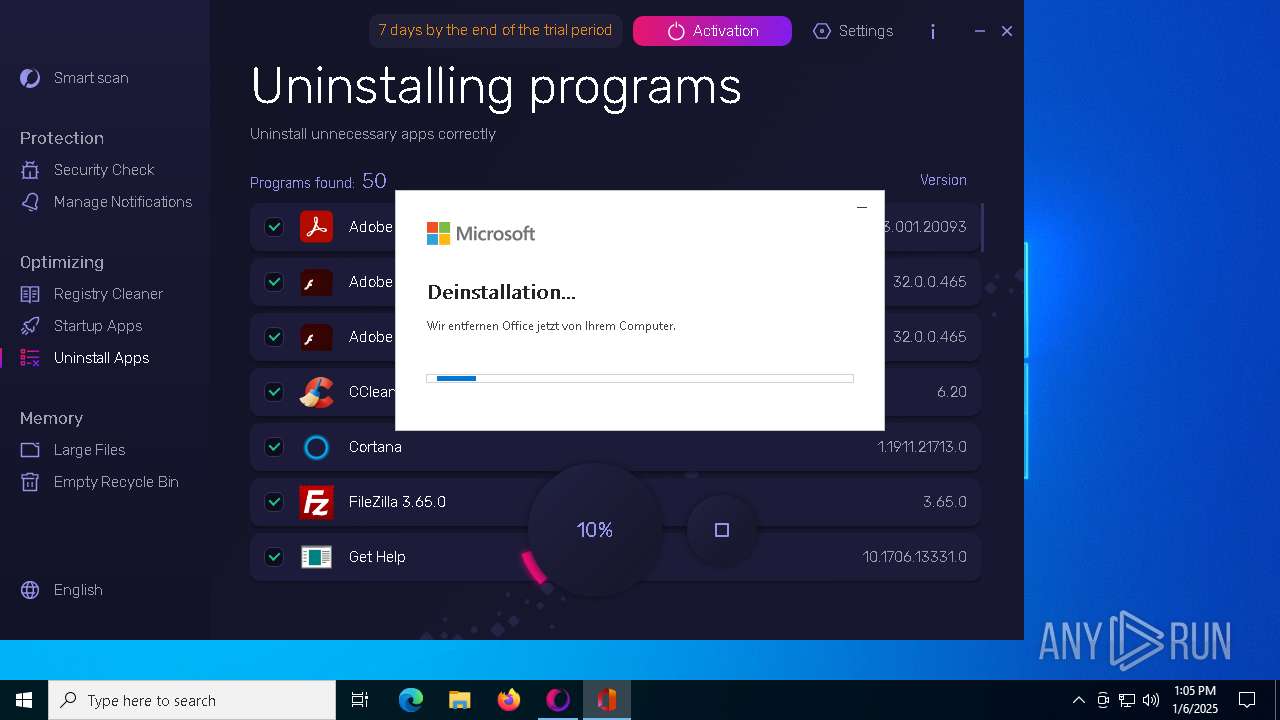Uncheck the second Adobe Flash row checkbox

click(274, 337)
